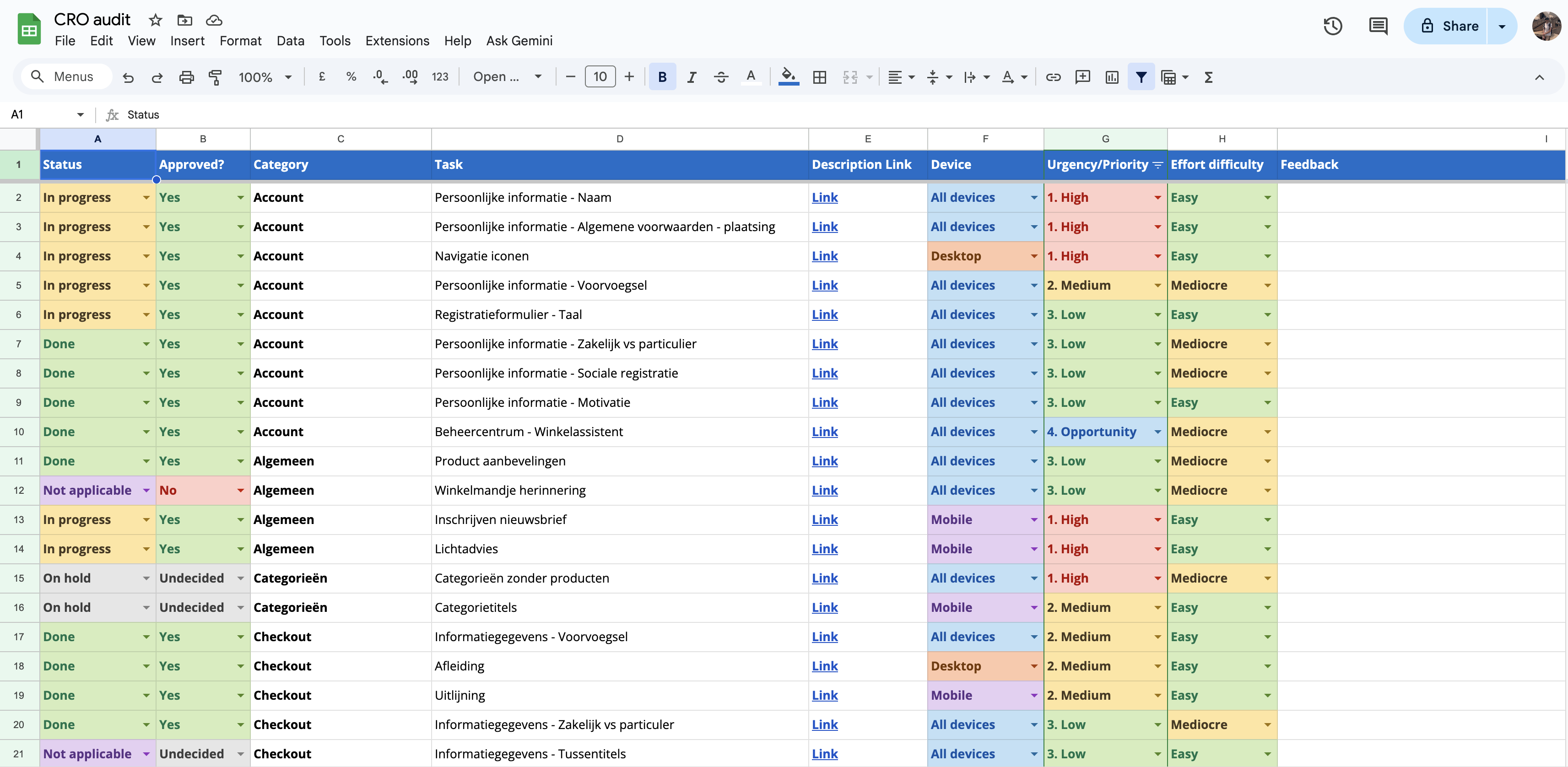Follow the Link for Navigatie iconen
The image size is (1568, 767).
click(825, 256)
